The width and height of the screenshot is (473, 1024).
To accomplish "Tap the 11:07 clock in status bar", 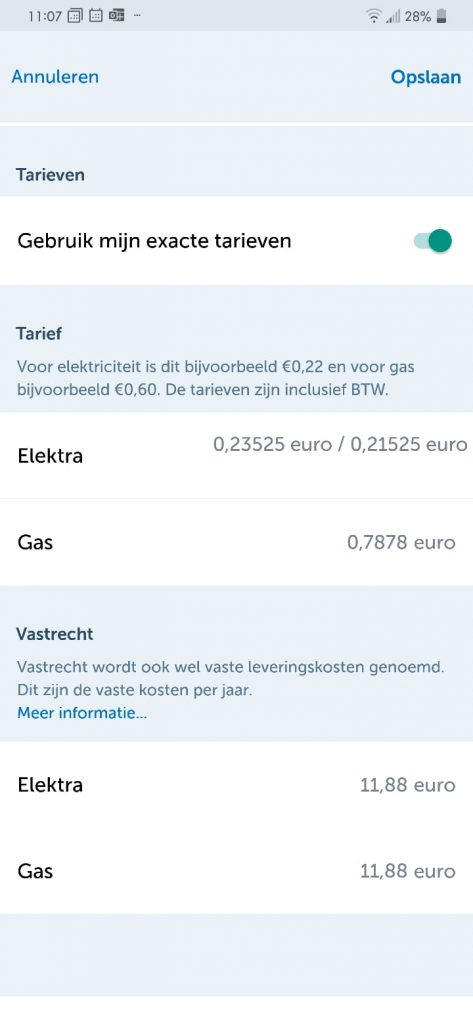I will tap(45, 16).
